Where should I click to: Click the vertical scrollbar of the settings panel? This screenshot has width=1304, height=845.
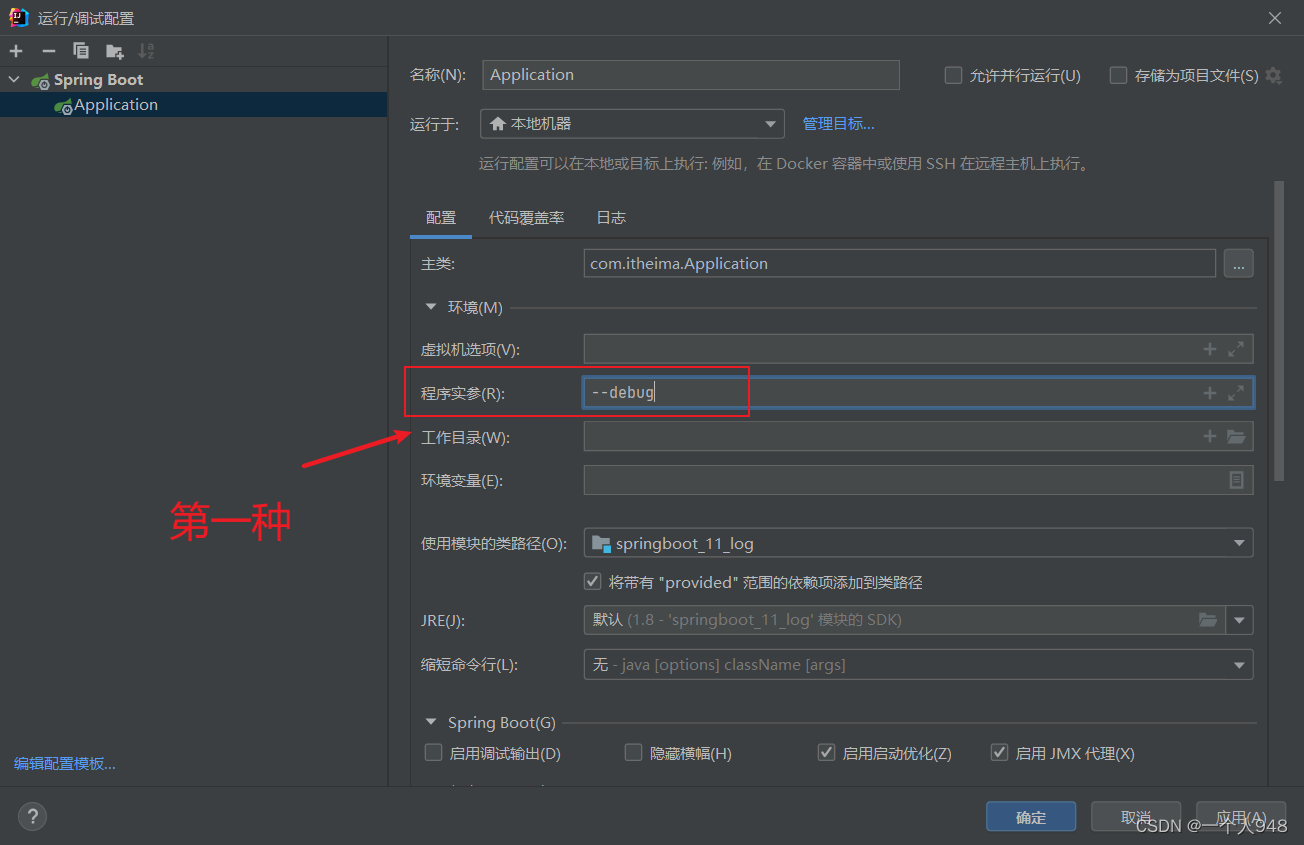pos(1279,330)
